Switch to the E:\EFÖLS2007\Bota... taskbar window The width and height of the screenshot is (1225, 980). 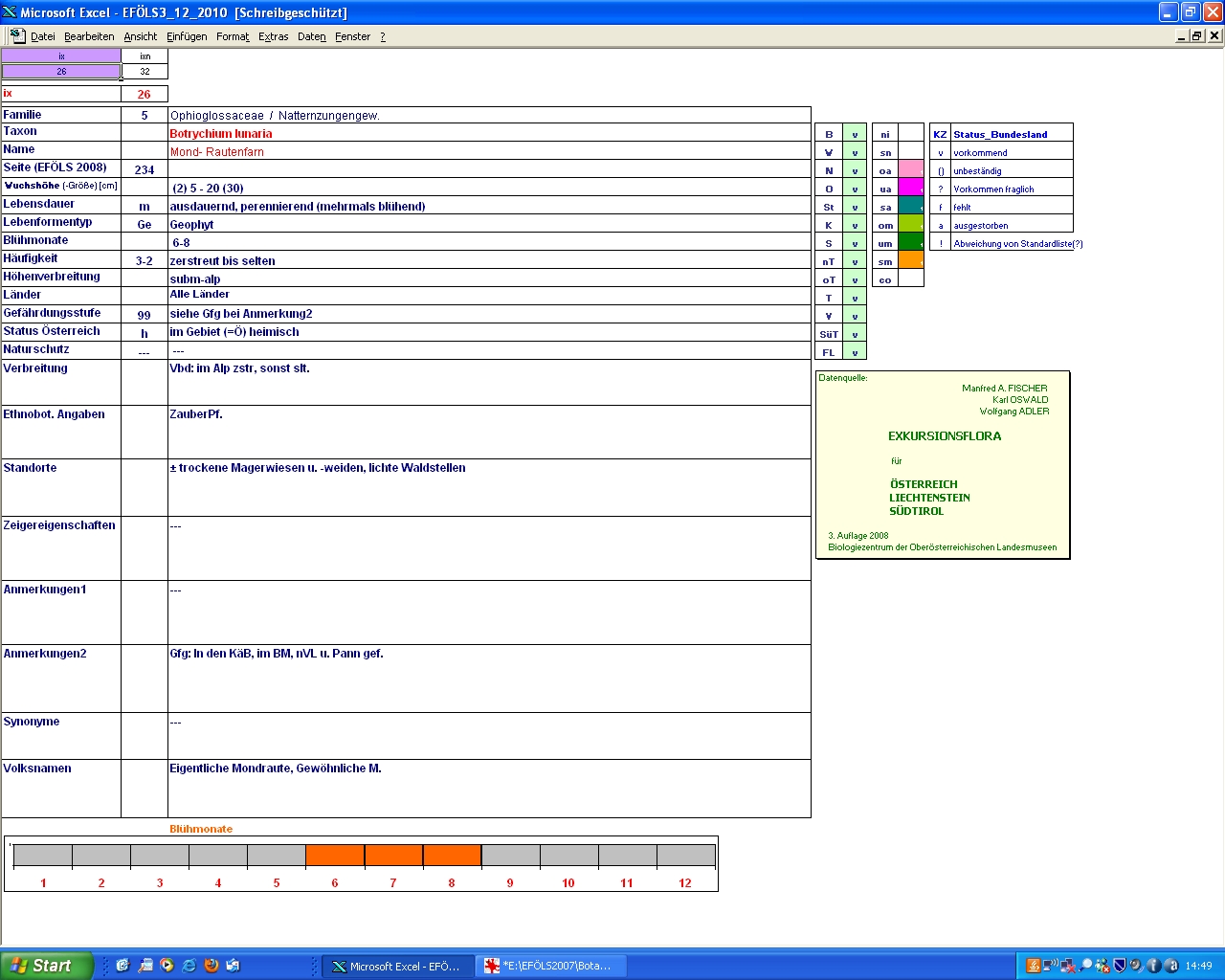click(550, 966)
